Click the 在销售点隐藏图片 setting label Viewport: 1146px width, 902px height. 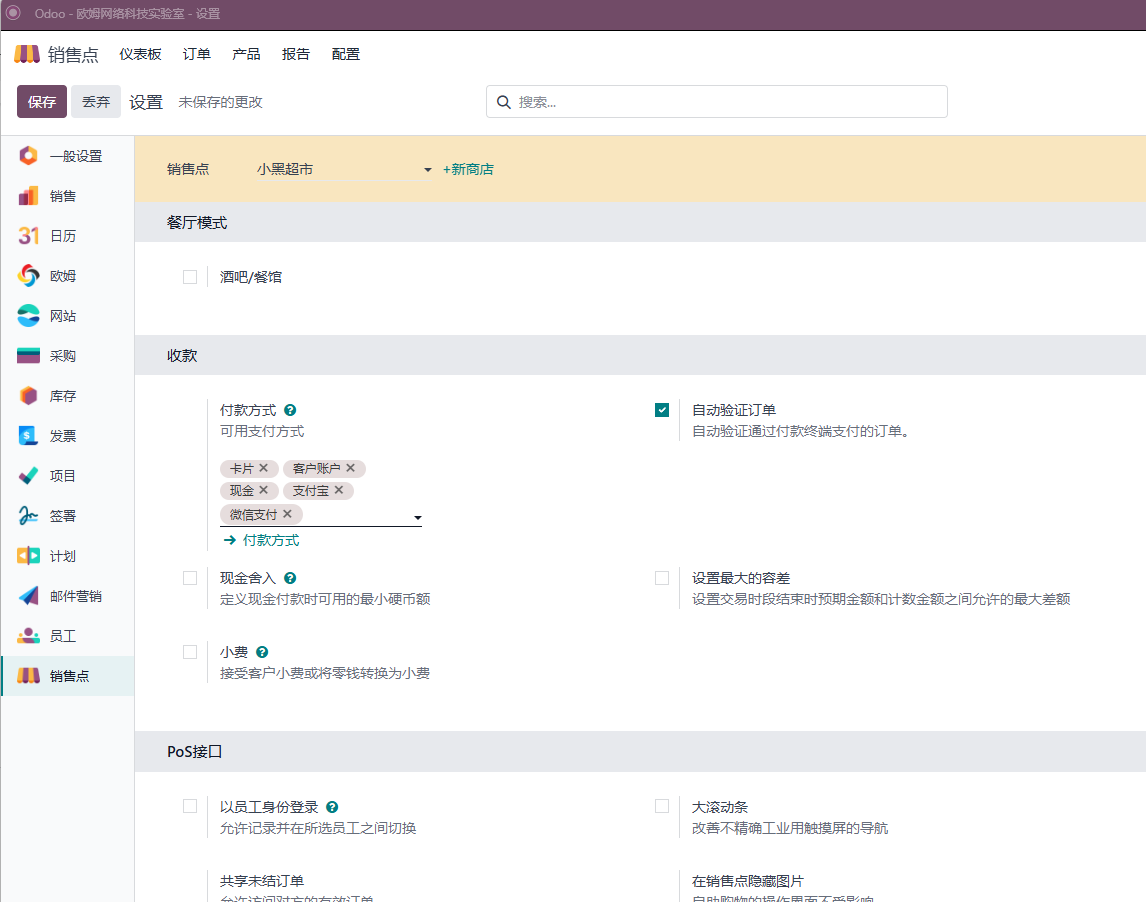748,881
